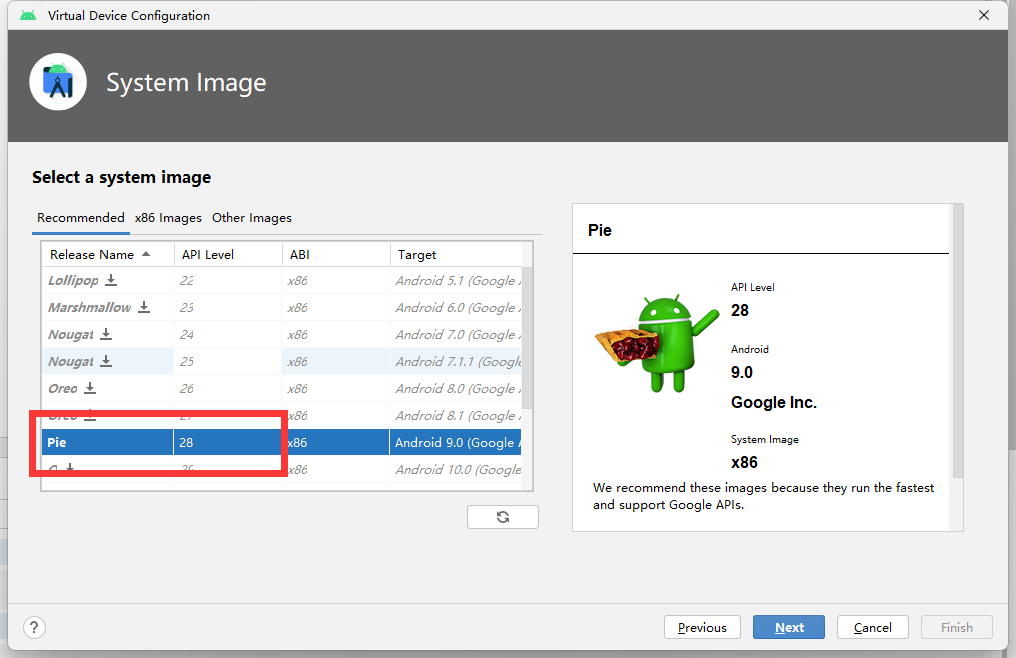Screen dimensions: 1016x658
Task: Select the Pie row in table
Action: click(x=282, y=442)
